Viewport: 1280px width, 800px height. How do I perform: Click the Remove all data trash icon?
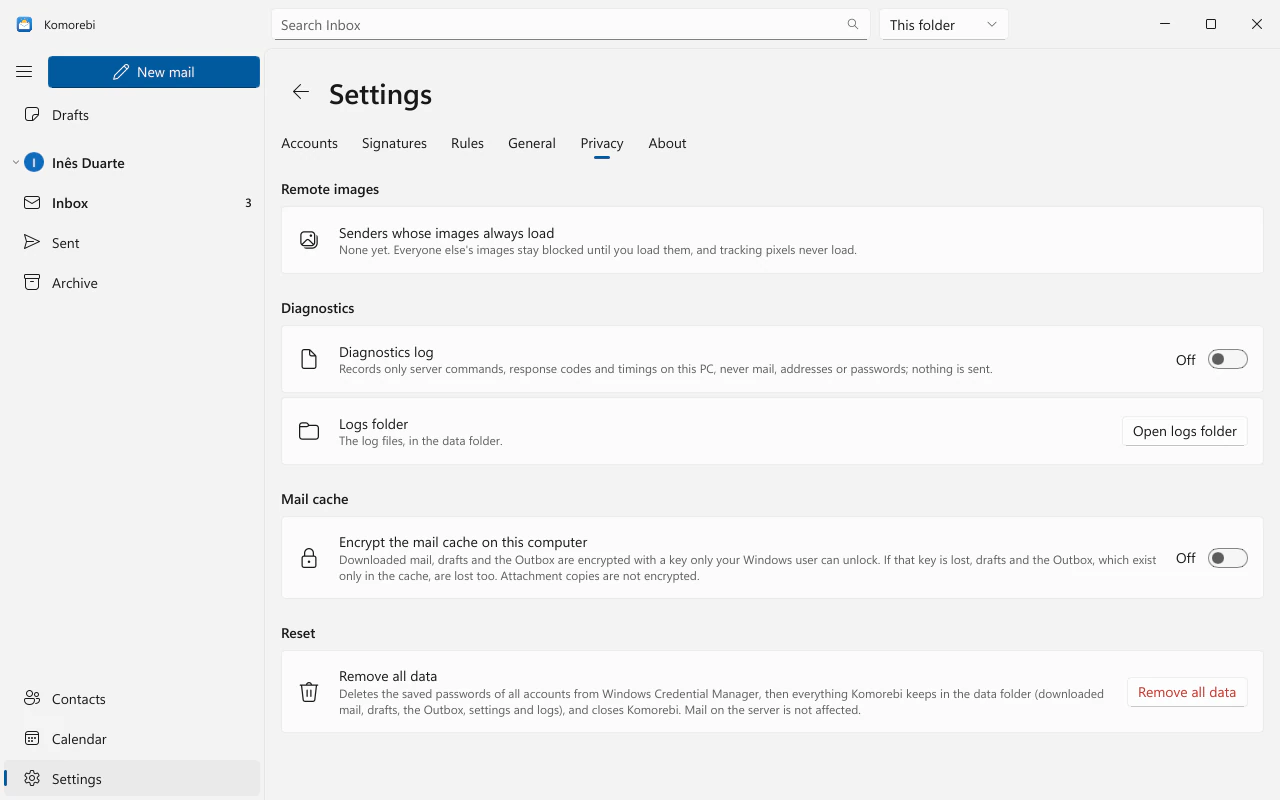pos(309,692)
